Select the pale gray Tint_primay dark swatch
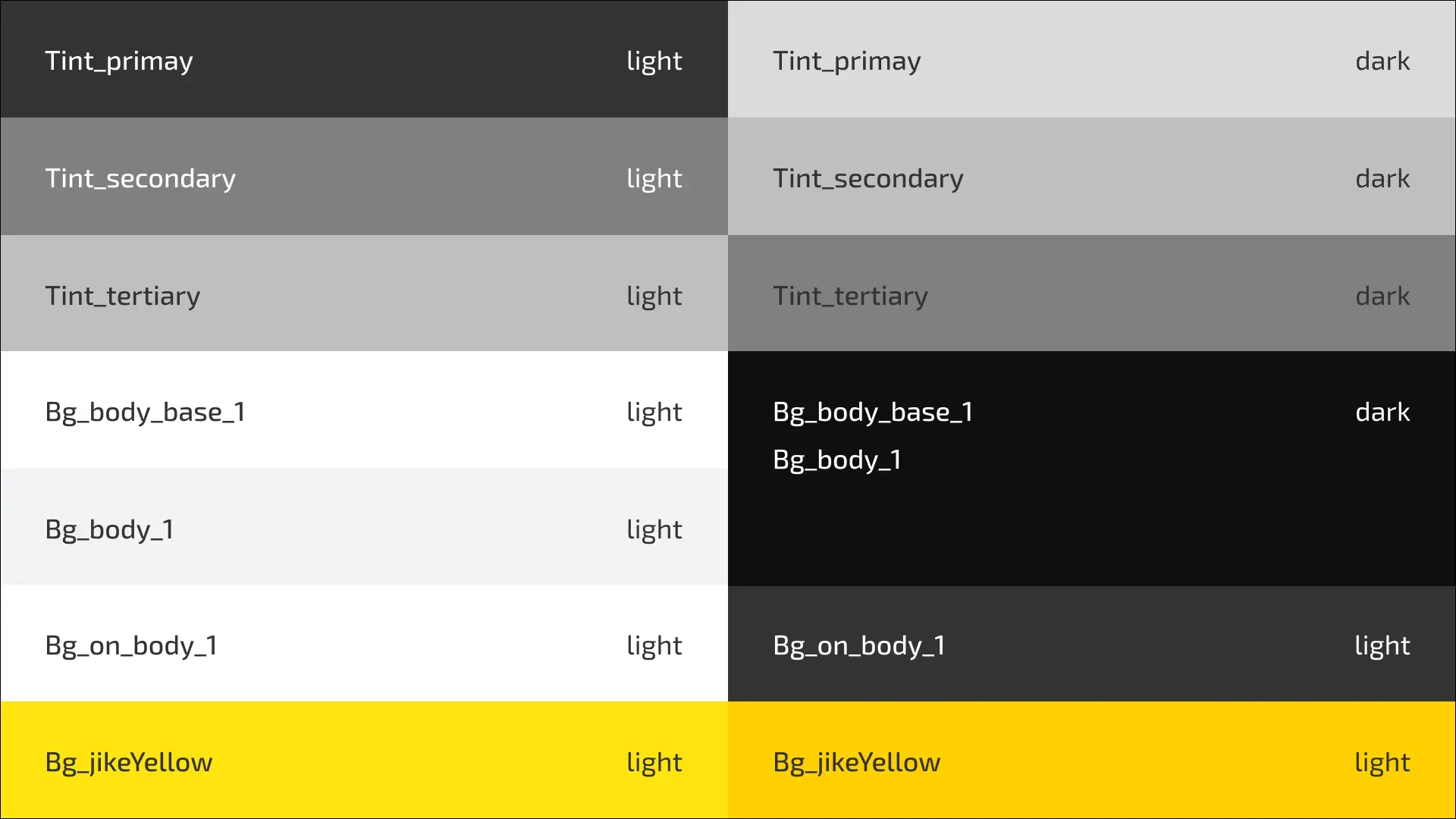The image size is (1456, 819). pos(1092,59)
